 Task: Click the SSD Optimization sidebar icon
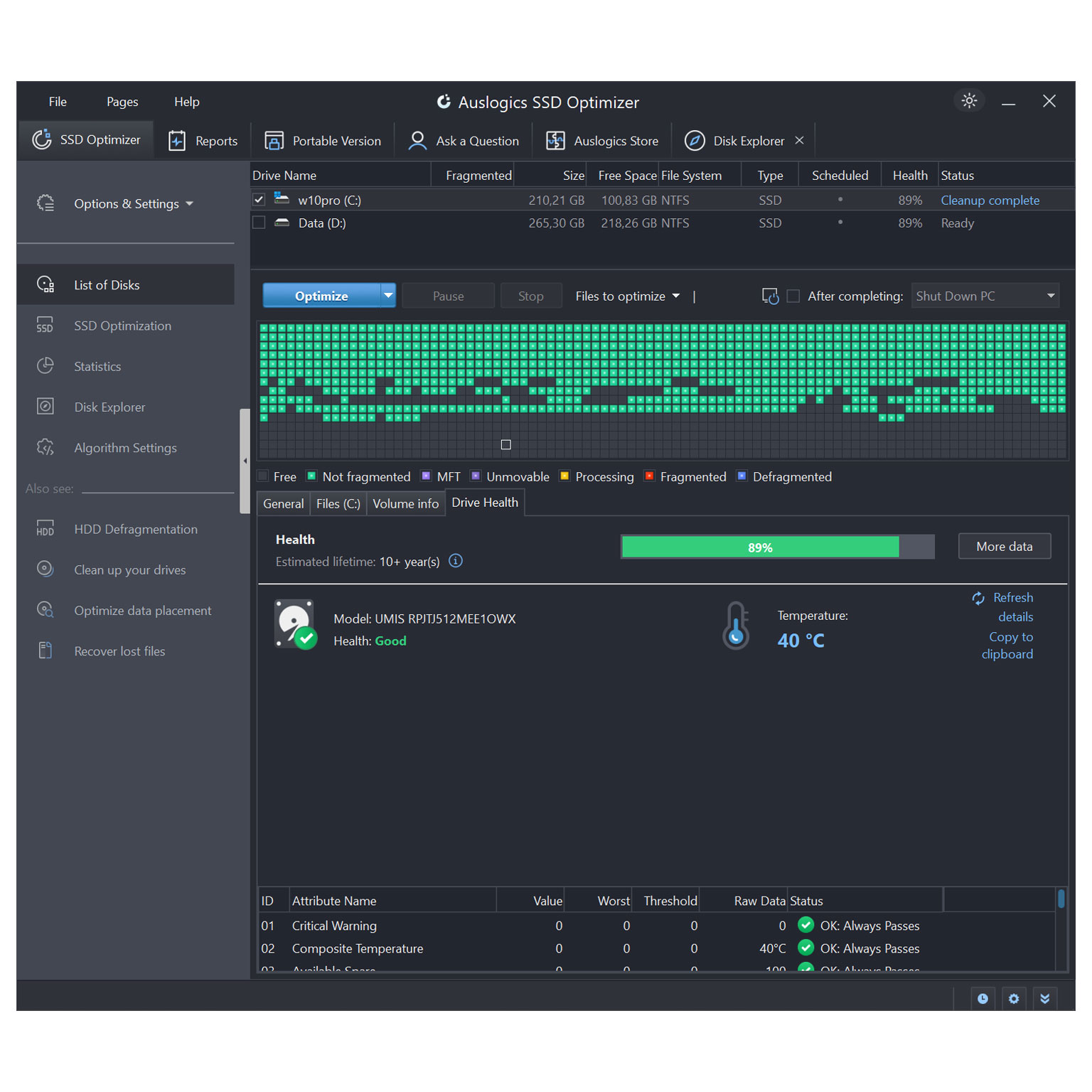[45, 326]
